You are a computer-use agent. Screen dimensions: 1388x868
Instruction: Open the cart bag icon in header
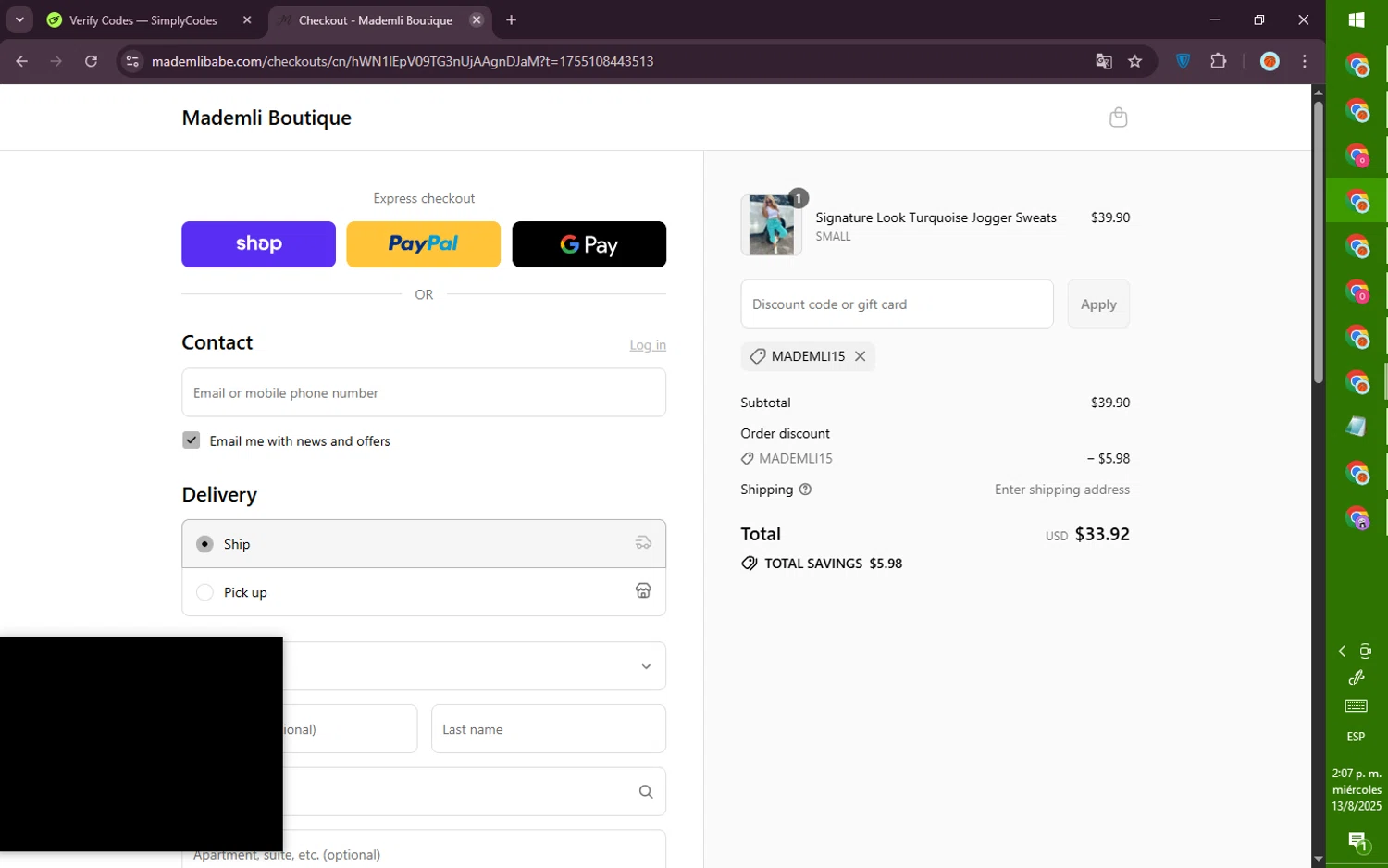pyautogui.click(x=1118, y=118)
